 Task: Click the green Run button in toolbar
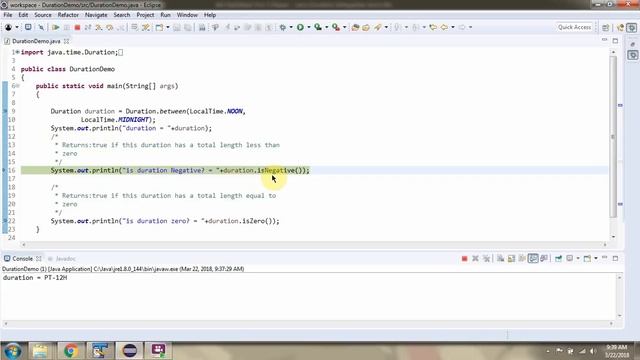(300, 27)
